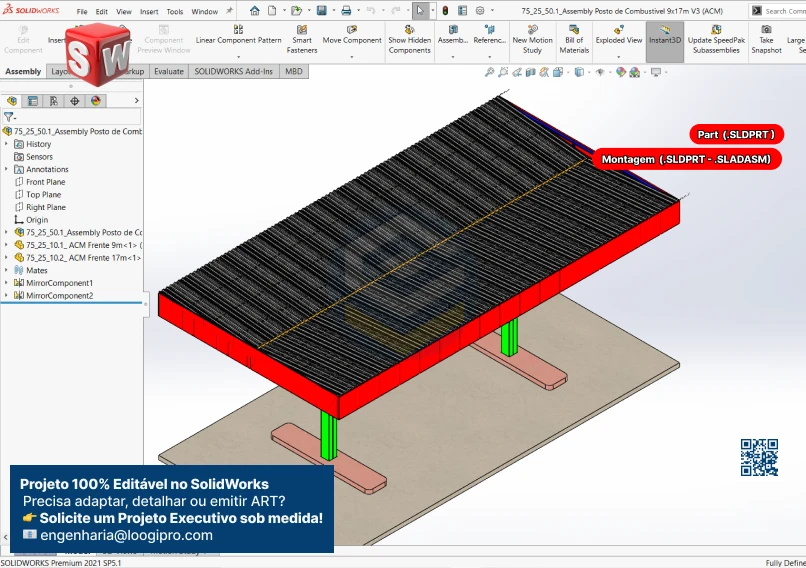Expand the Mates folder
The image size is (806, 568).
pos(6,270)
